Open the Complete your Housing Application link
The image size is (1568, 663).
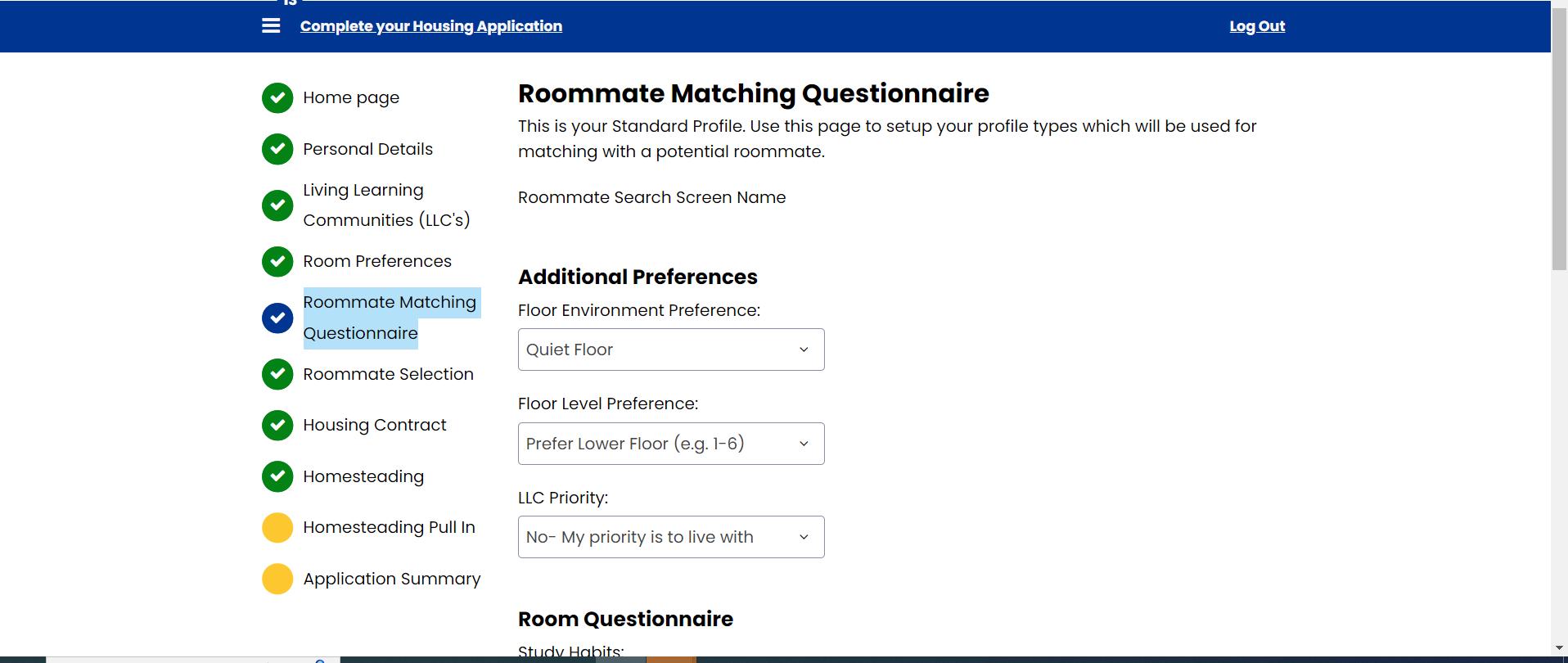(x=431, y=26)
